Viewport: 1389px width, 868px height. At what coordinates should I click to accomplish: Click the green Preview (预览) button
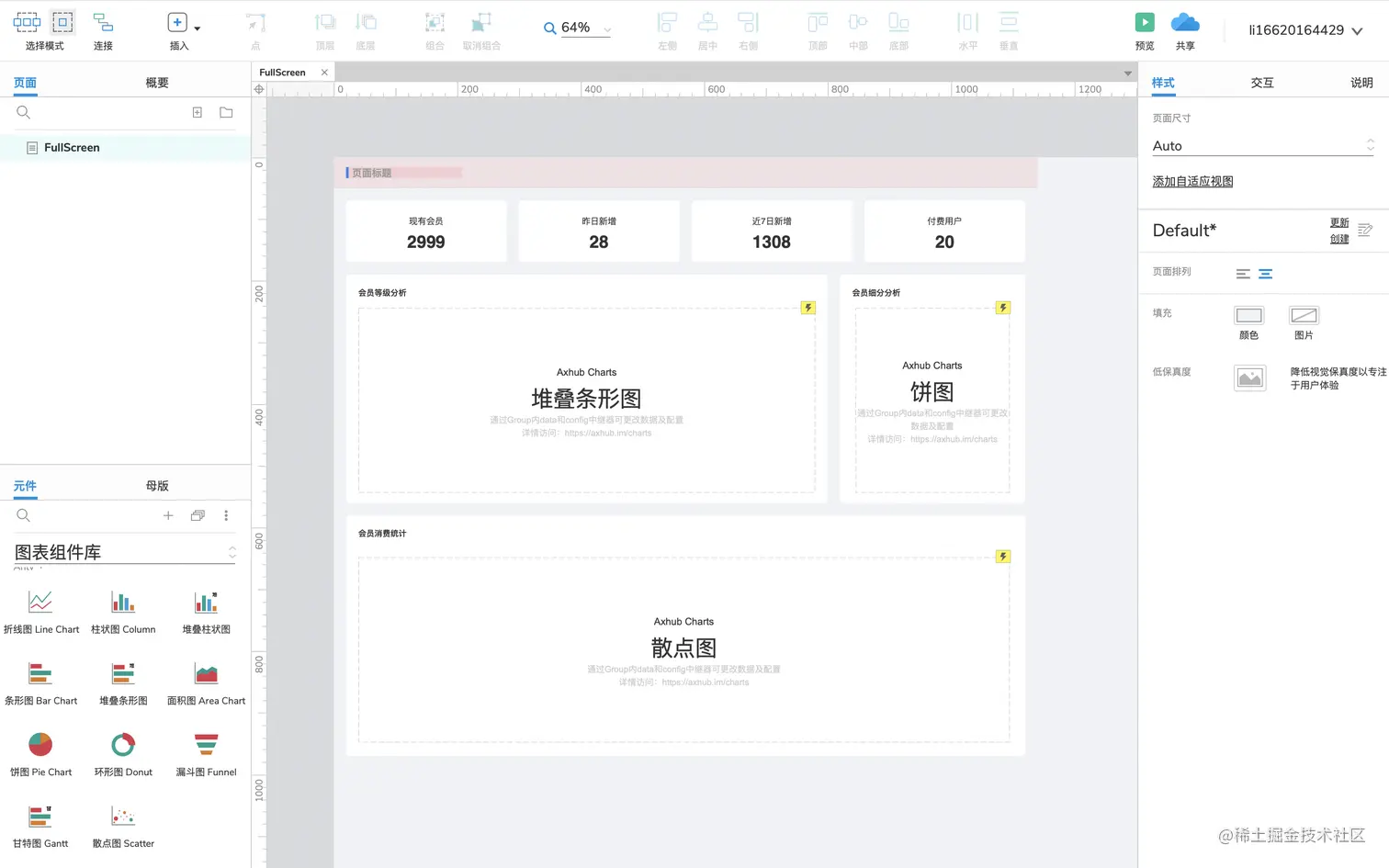1145,22
